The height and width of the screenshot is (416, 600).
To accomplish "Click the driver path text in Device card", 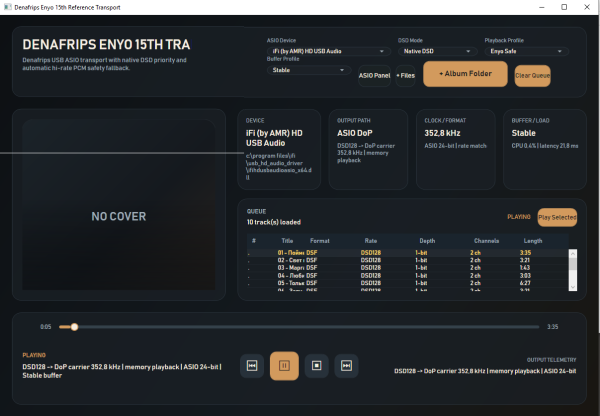I will 279,166.
